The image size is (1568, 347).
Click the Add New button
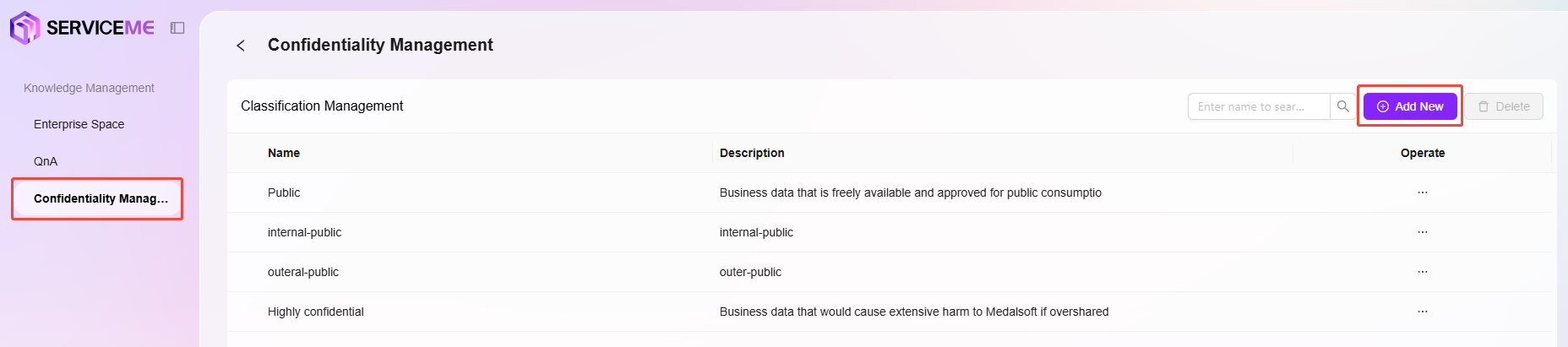pos(1410,106)
